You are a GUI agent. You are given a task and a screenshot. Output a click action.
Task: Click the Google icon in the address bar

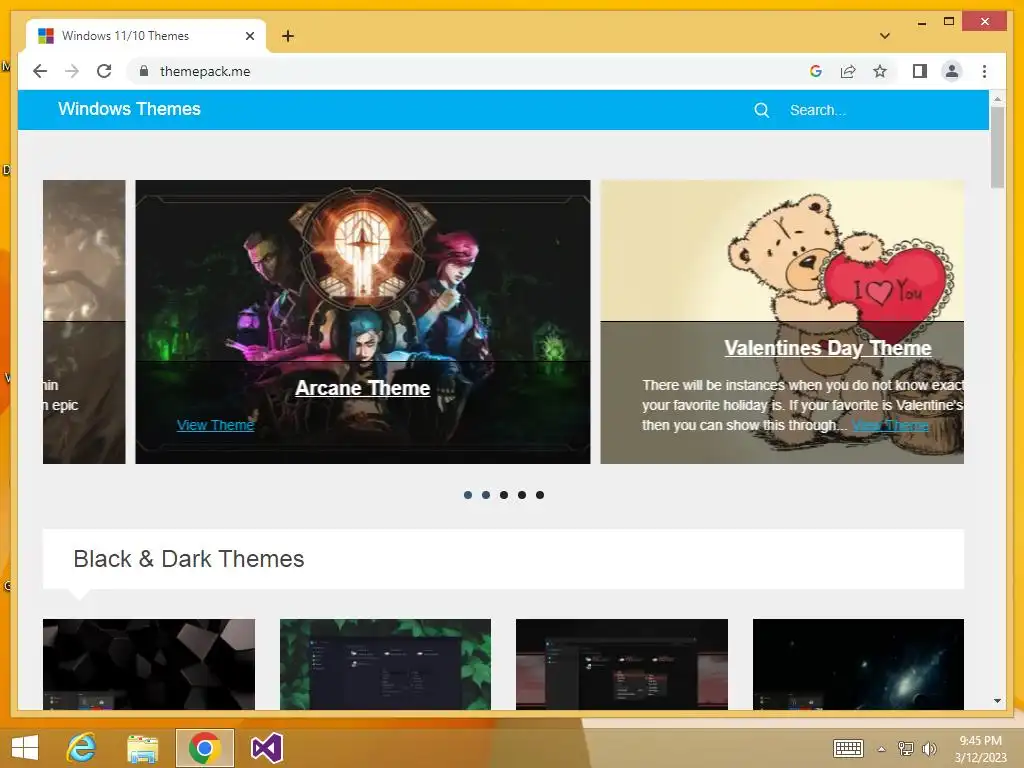tap(815, 71)
